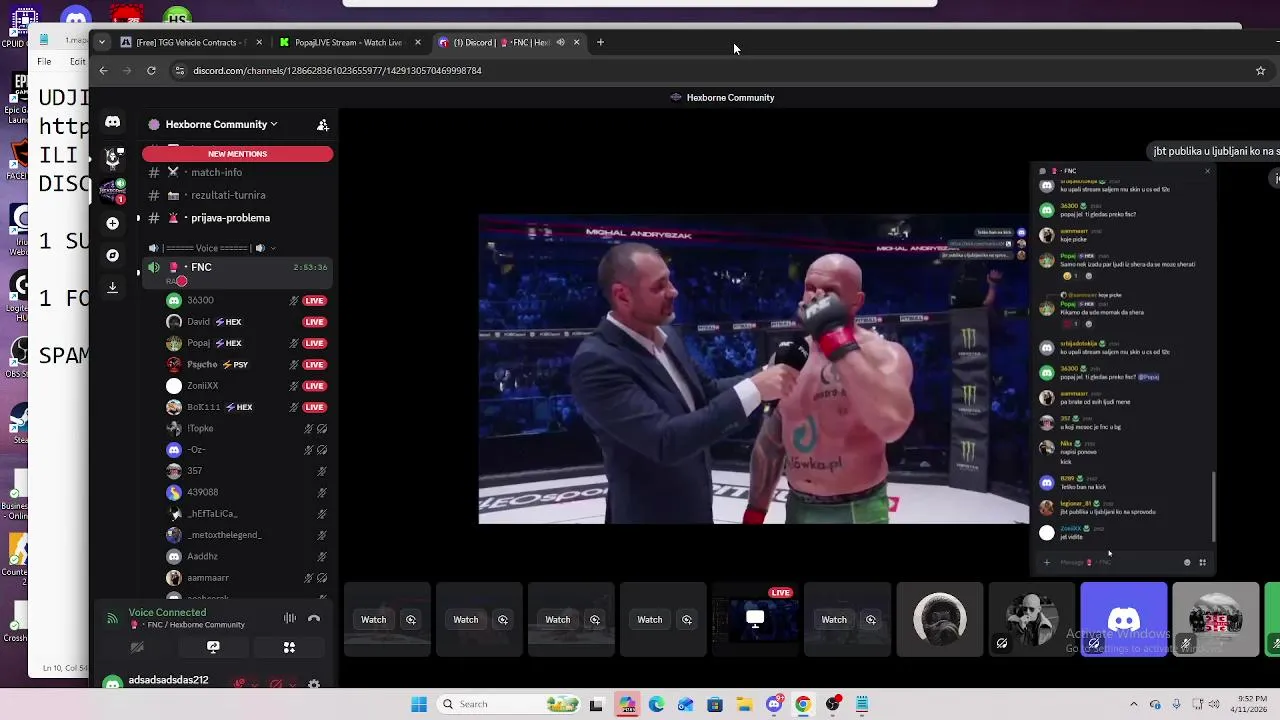Add attachment plus in chat box
This screenshot has height=720, width=1280.
1047,562
